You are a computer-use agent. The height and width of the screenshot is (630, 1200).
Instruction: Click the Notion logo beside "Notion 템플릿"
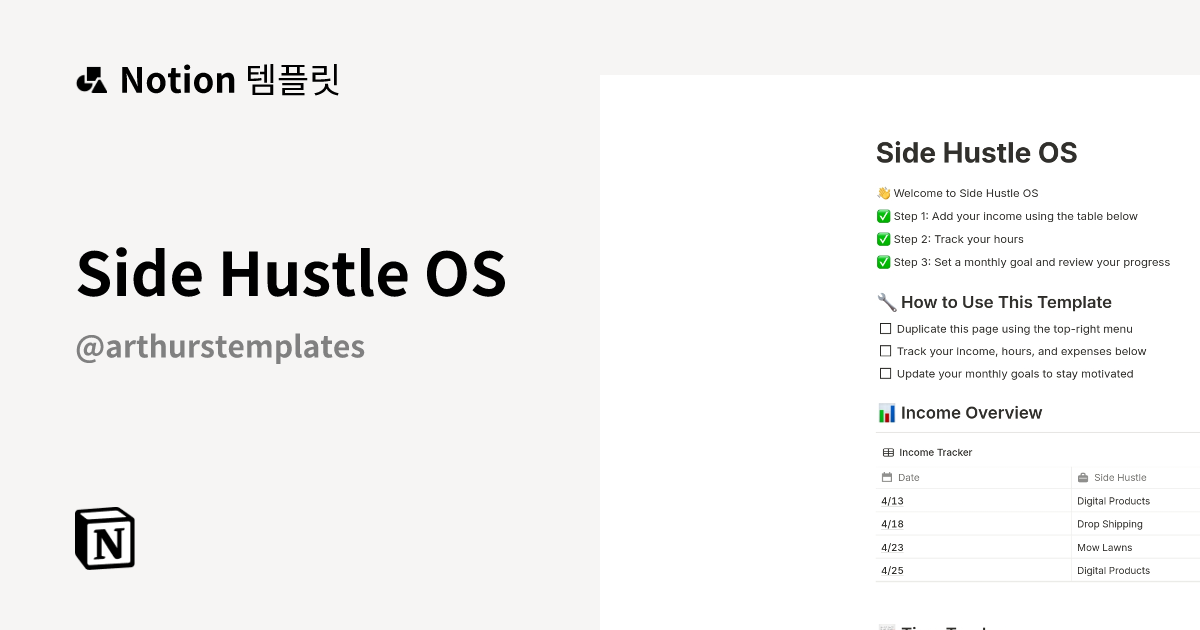[x=90, y=80]
